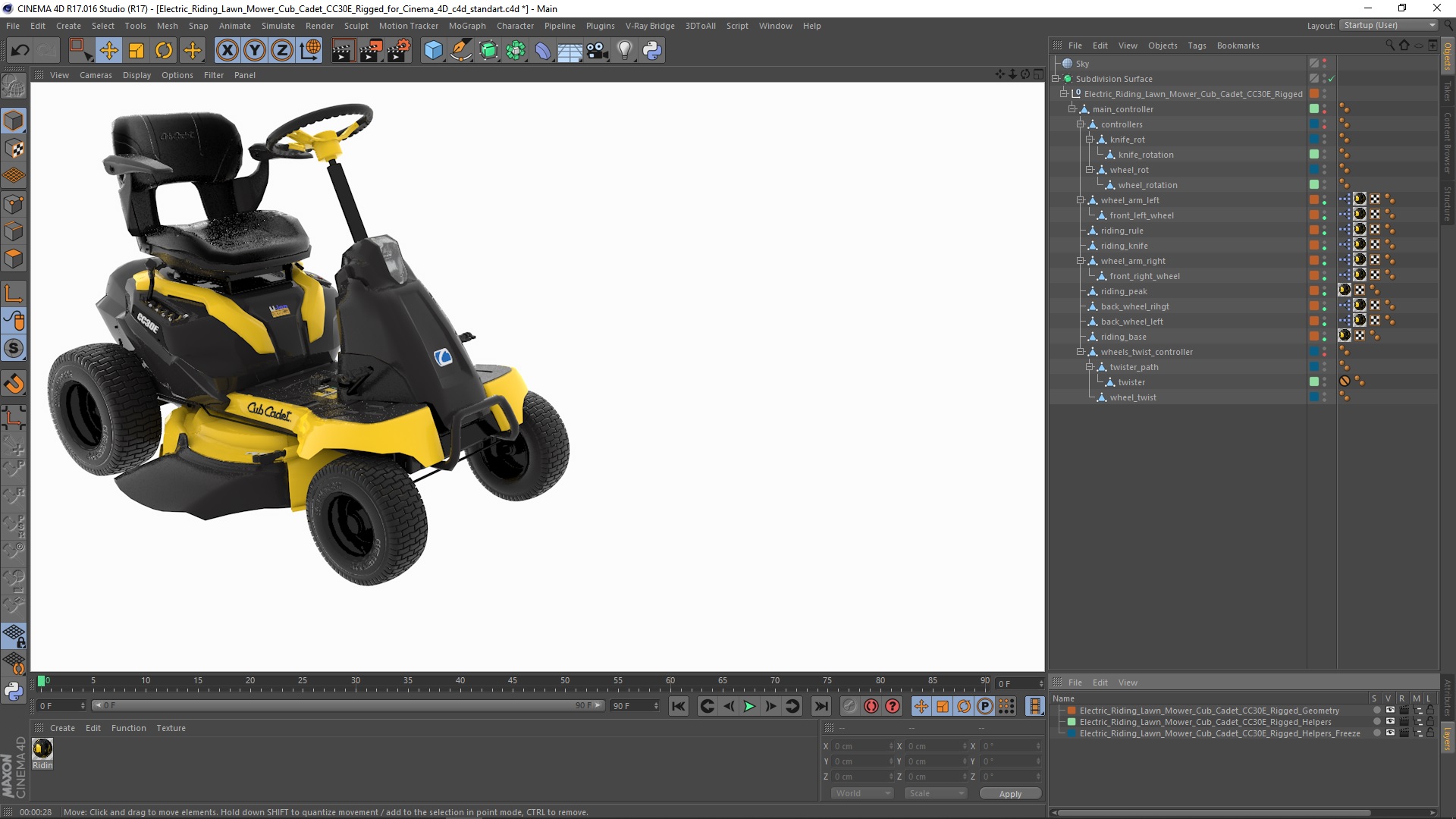Viewport: 1456px width, 819px height.
Task: Click the Python script icon in toolbar
Action: pos(652,51)
